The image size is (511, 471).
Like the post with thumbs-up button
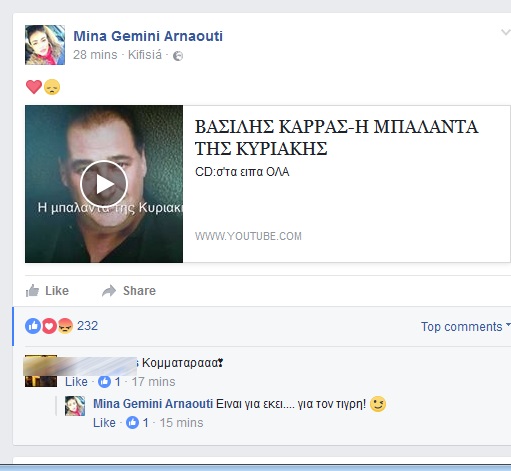tap(47, 291)
